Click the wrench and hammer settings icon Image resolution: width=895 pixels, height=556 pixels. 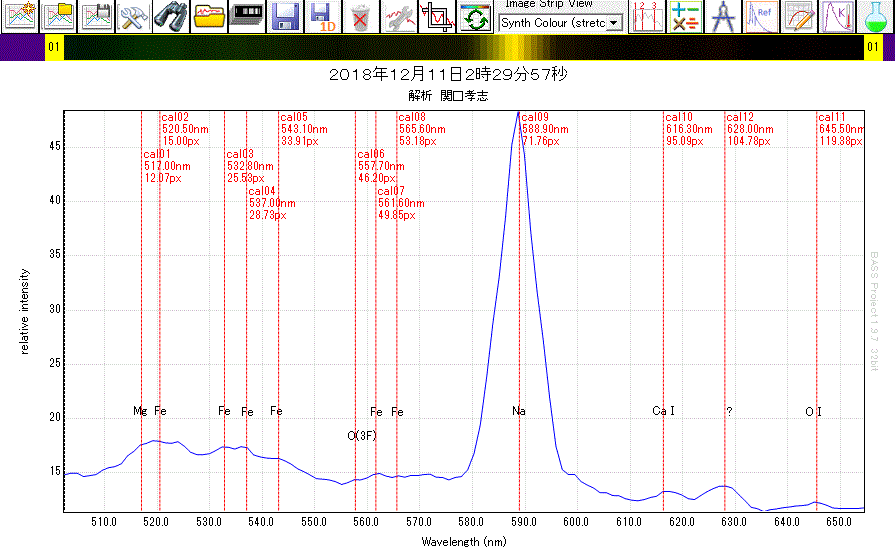coord(133,16)
